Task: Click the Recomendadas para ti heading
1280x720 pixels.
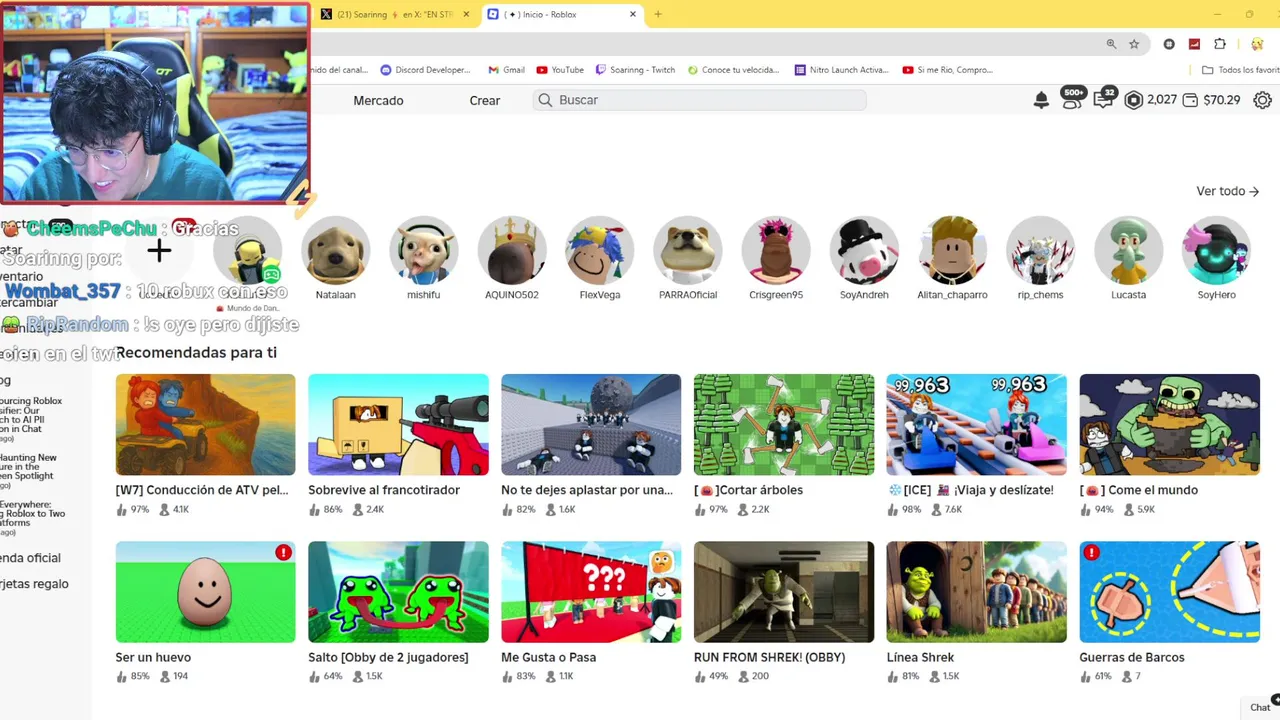Action: [x=196, y=352]
